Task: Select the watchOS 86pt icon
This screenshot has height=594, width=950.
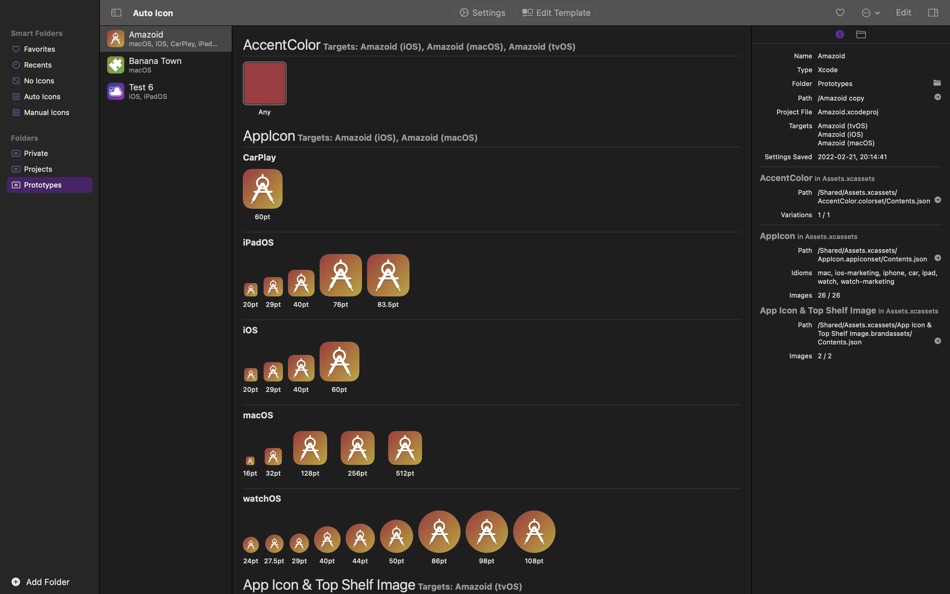Action: 439,532
